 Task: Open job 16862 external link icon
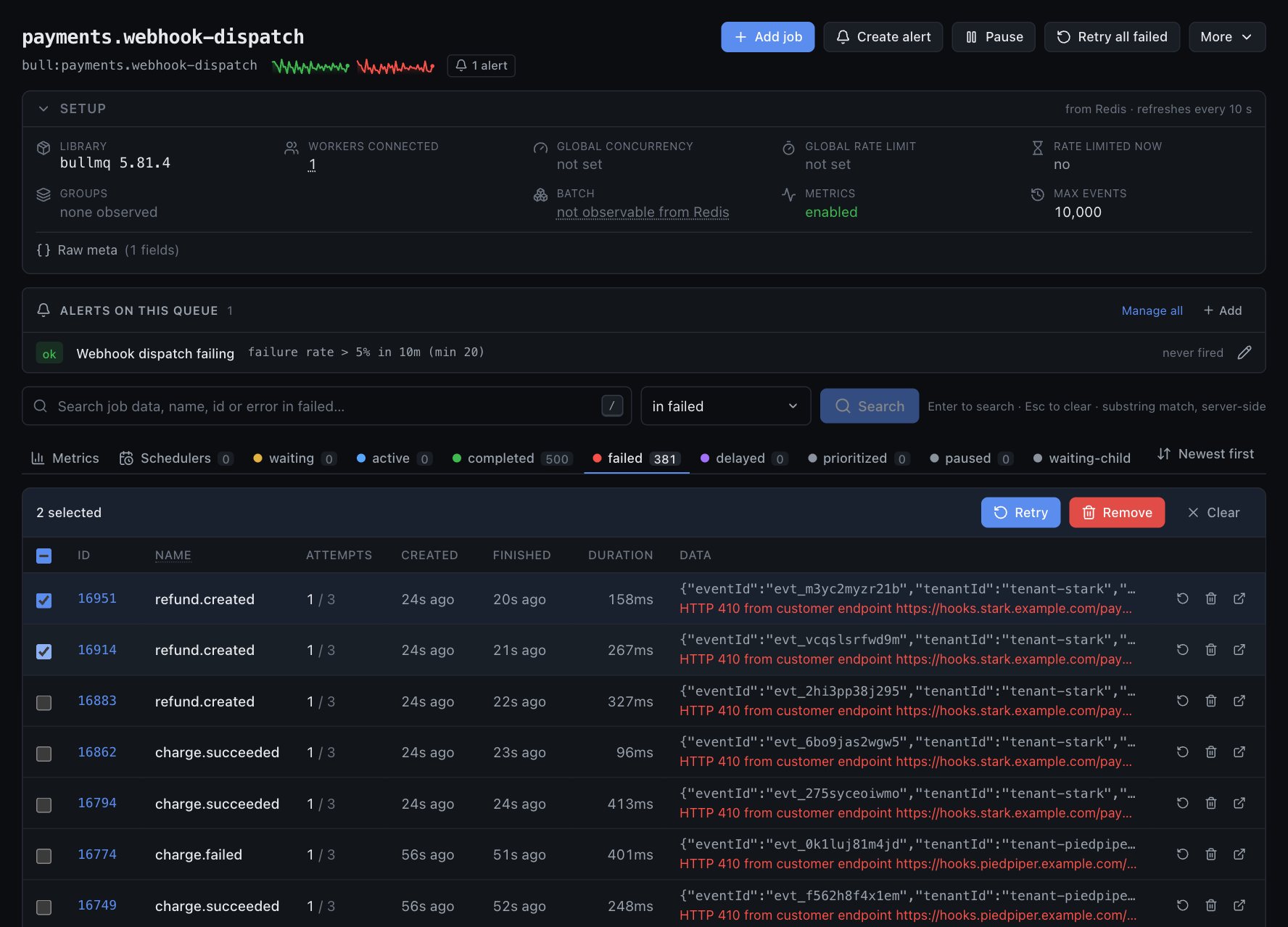point(1239,752)
